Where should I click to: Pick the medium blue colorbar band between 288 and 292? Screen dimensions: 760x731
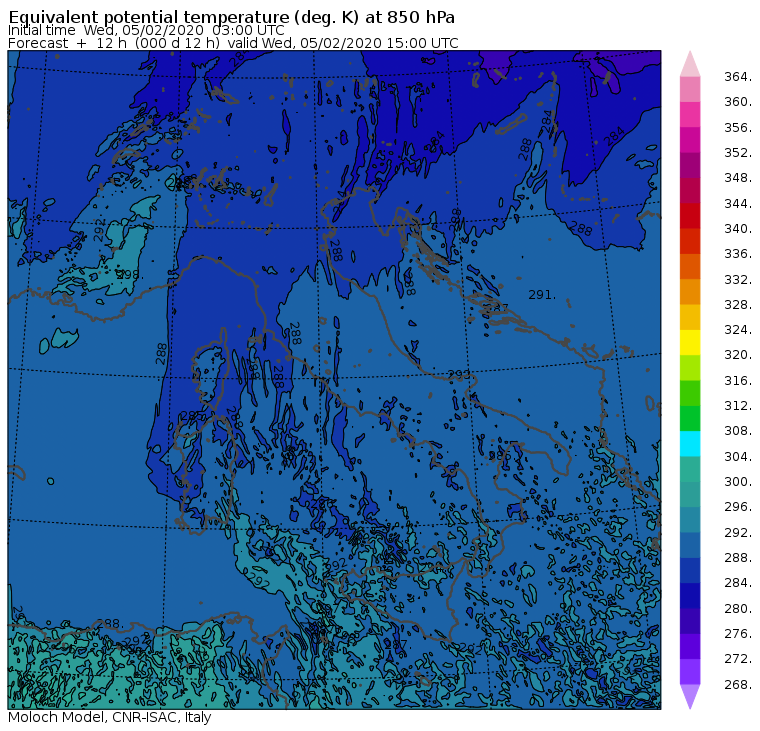690,545
